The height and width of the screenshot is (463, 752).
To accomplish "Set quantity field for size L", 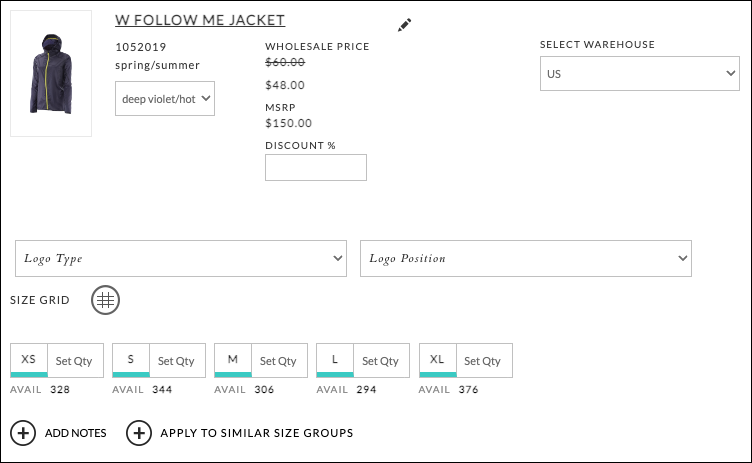I will pos(382,361).
